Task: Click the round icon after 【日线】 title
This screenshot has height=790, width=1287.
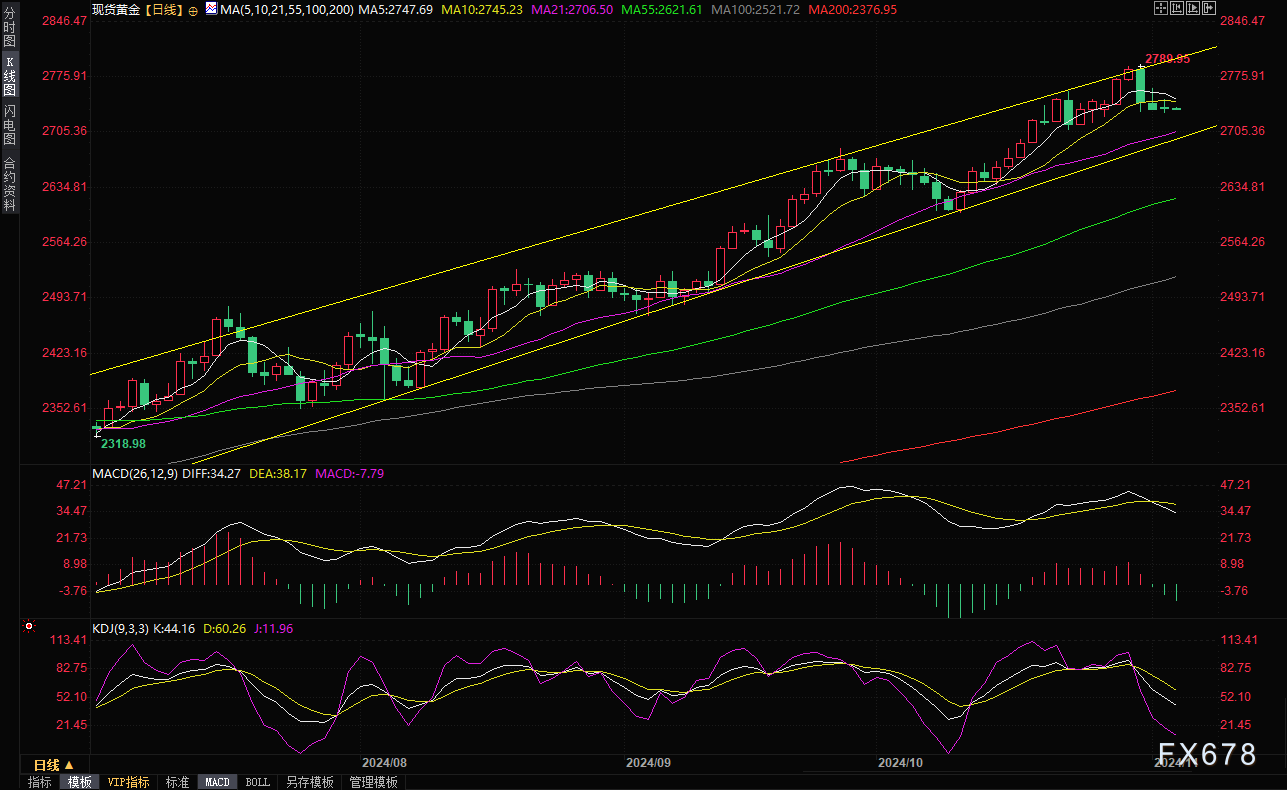Action: [193, 9]
